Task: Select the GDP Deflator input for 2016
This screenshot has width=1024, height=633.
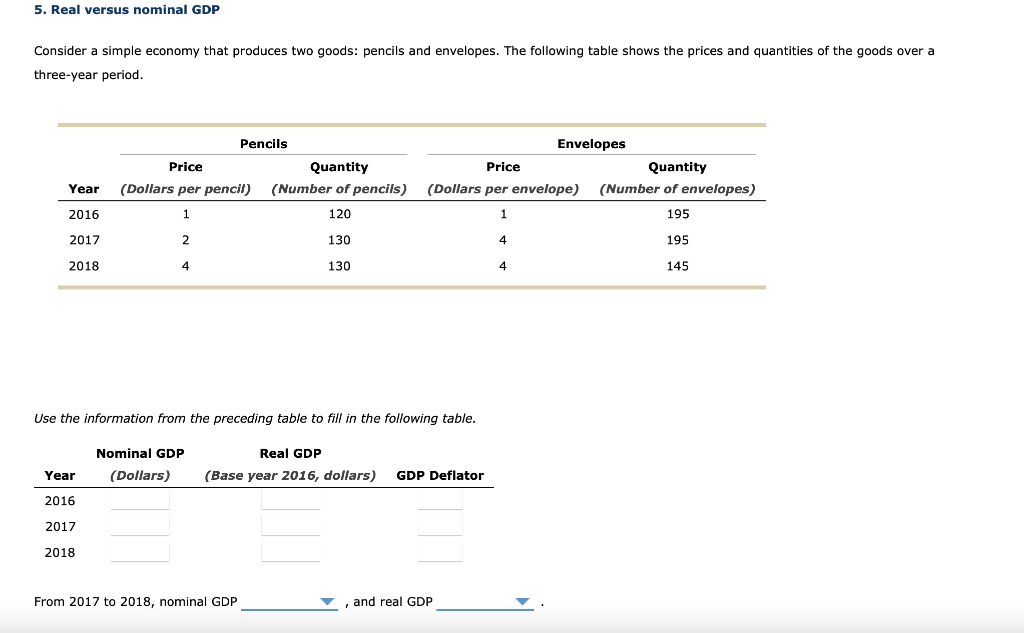Action: tap(440, 498)
